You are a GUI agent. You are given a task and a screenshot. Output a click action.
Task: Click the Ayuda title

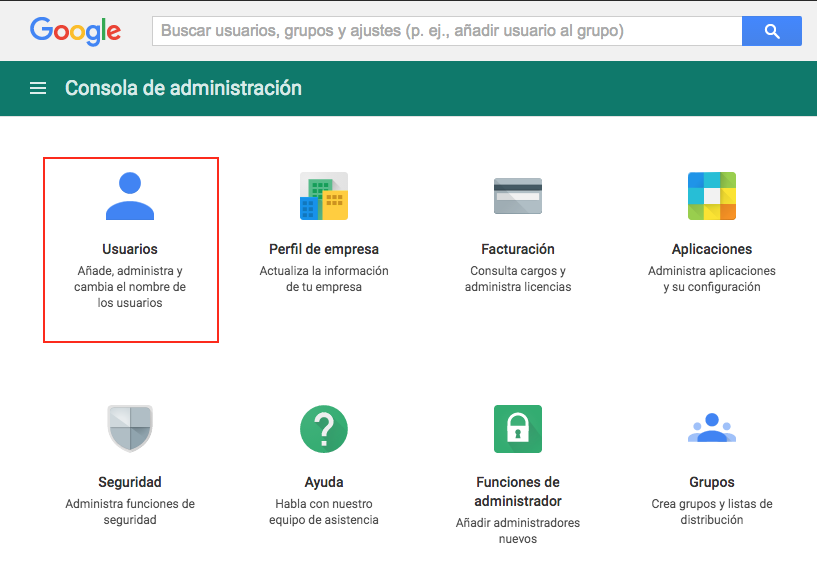pos(324,482)
